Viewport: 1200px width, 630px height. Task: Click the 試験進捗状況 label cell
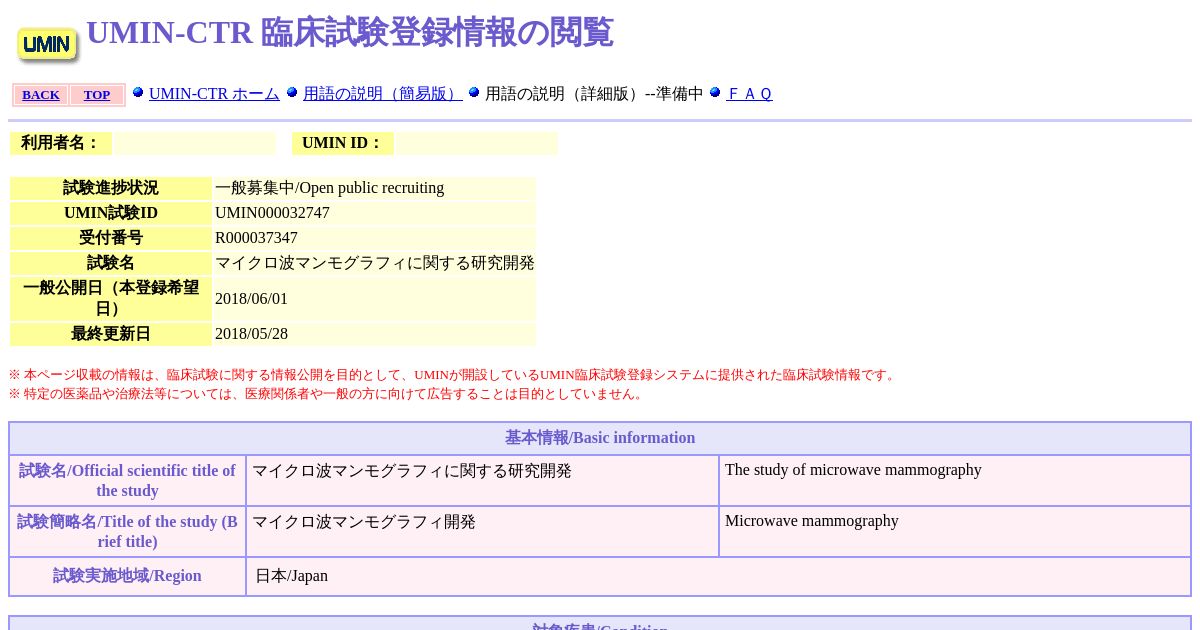point(111,188)
